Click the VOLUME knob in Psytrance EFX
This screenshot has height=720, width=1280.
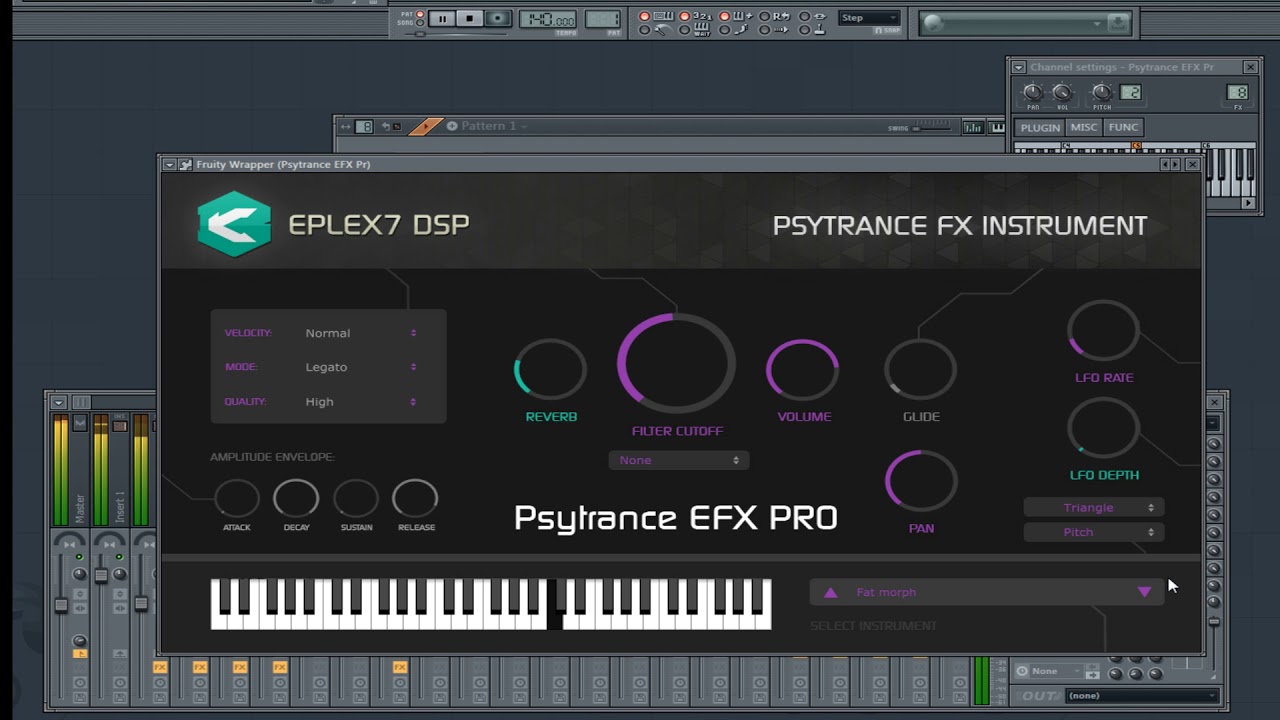pyautogui.click(x=803, y=370)
